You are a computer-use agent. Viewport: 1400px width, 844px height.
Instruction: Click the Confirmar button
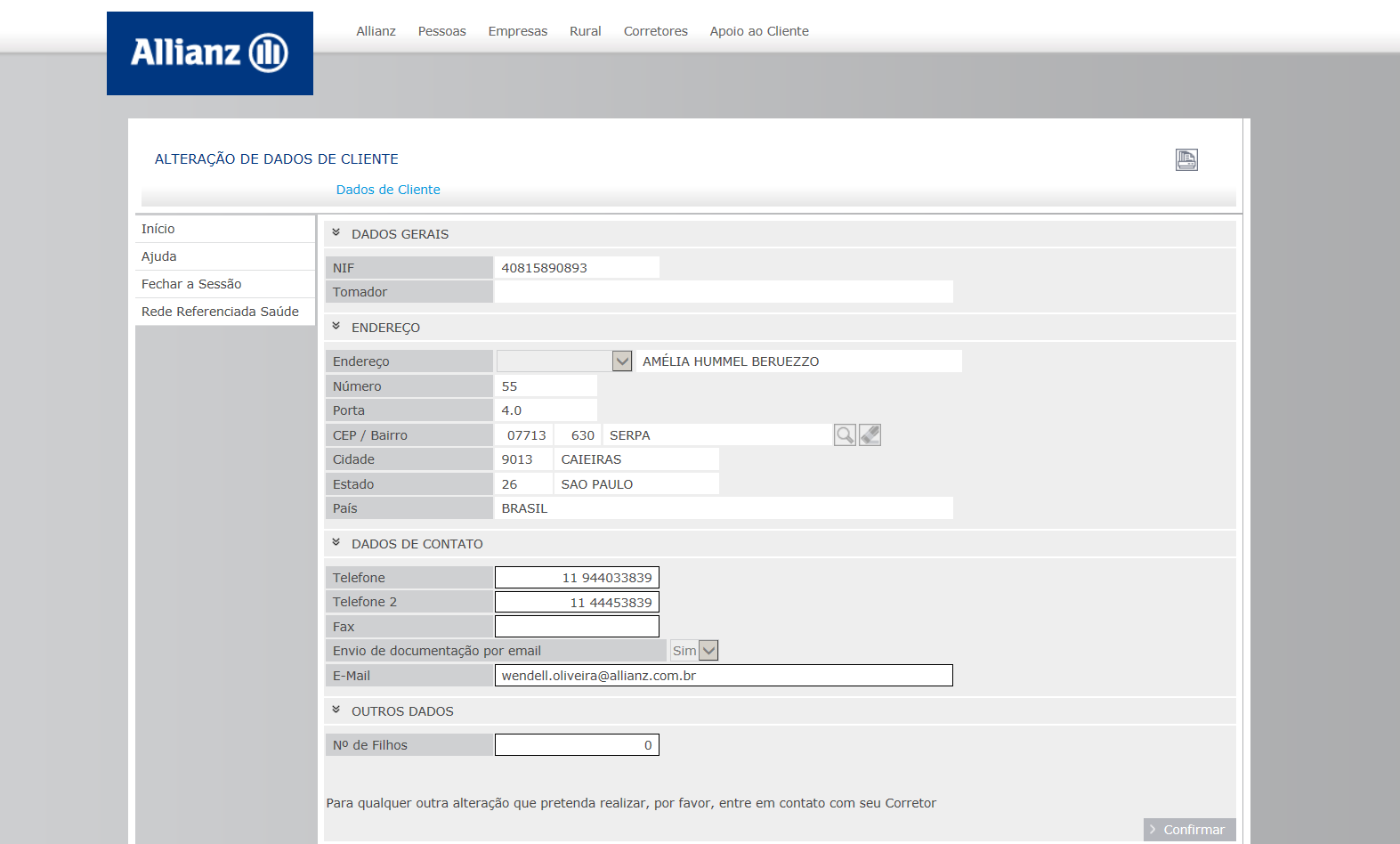pos(1190,830)
